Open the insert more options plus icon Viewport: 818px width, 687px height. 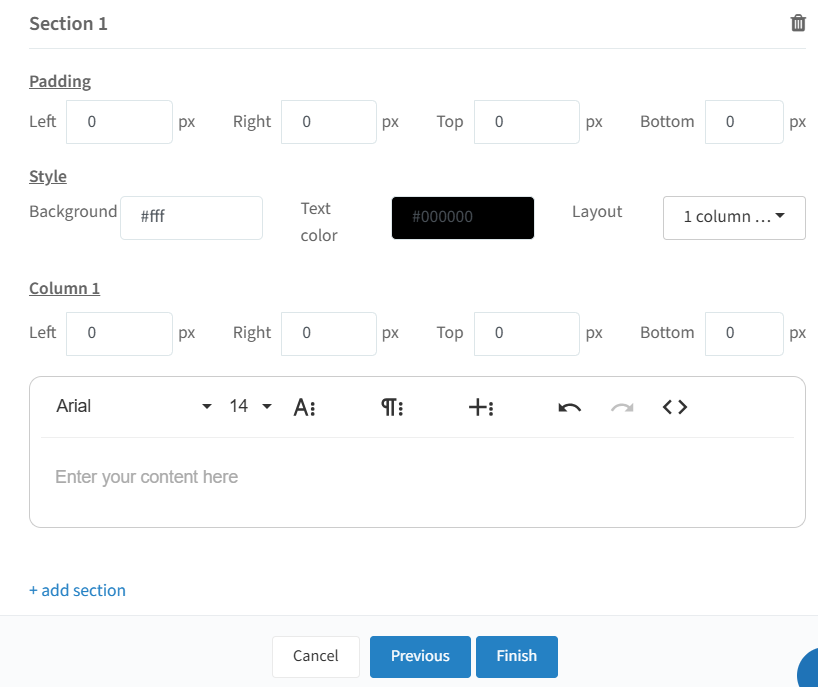481,407
